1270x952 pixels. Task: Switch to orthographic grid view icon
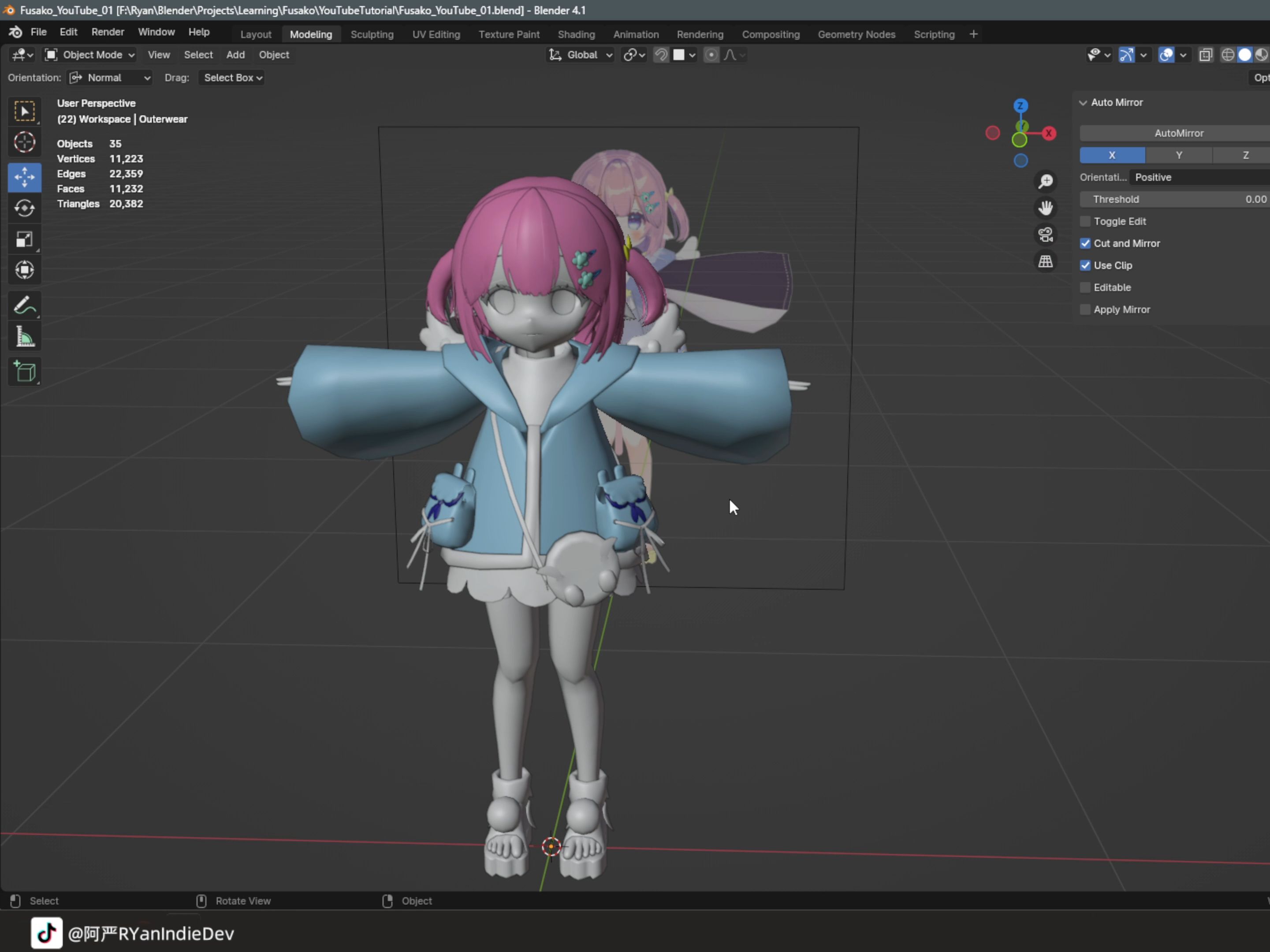(1045, 261)
